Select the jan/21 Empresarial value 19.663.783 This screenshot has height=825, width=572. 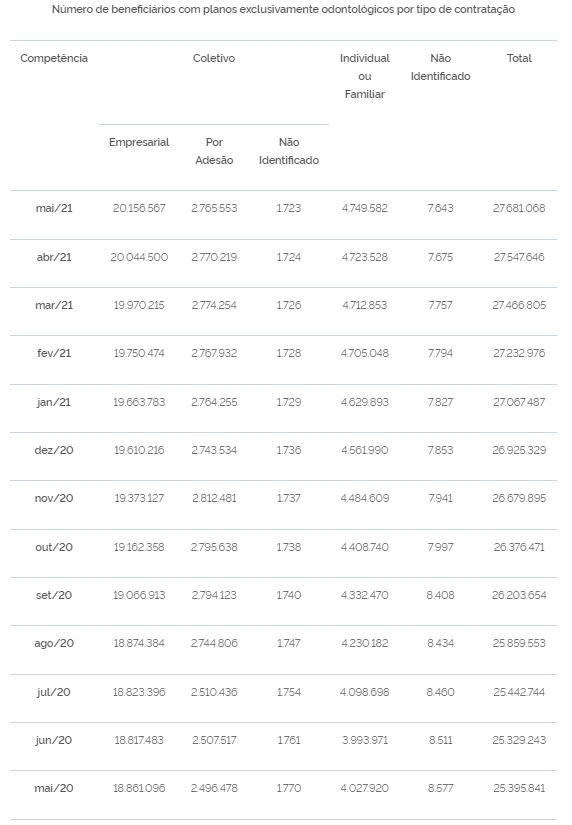point(139,402)
